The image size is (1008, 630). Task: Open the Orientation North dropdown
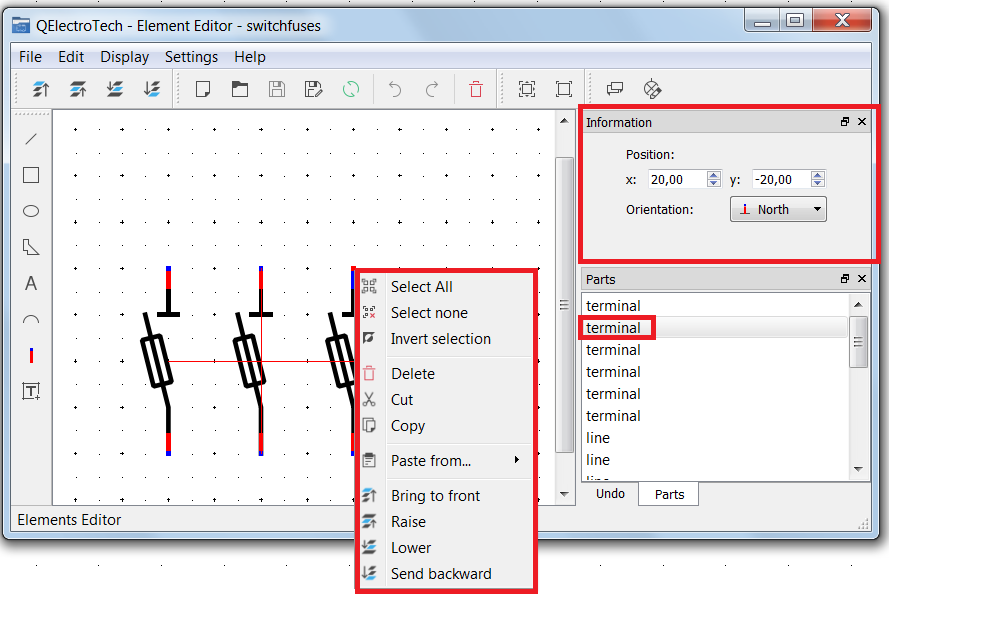point(778,209)
